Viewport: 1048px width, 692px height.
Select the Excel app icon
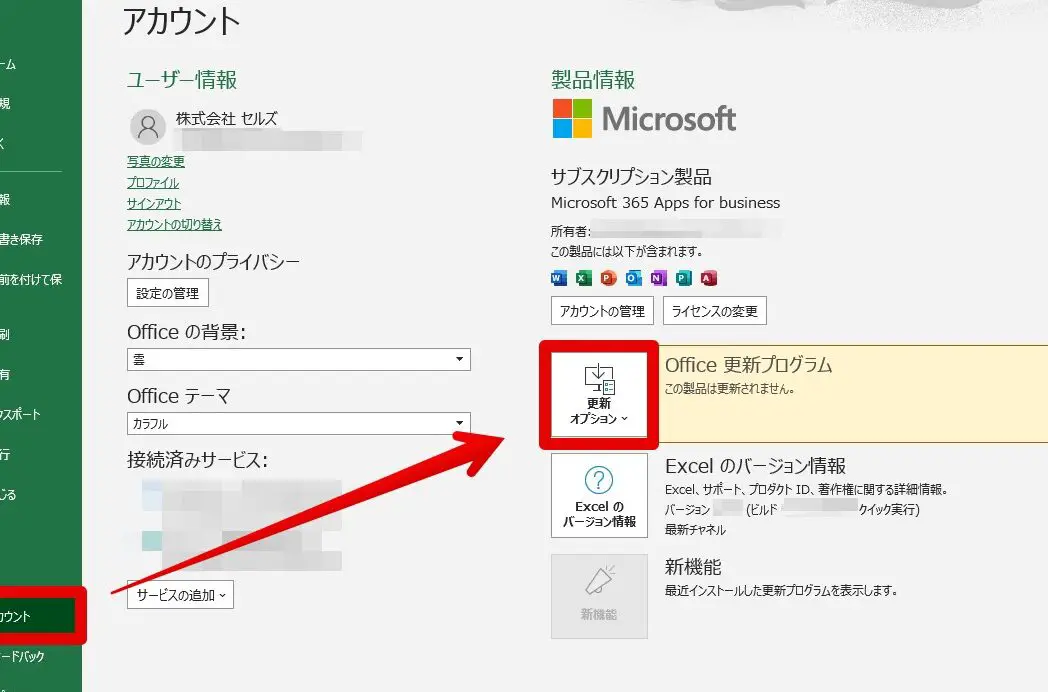pyautogui.click(x=584, y=278)
